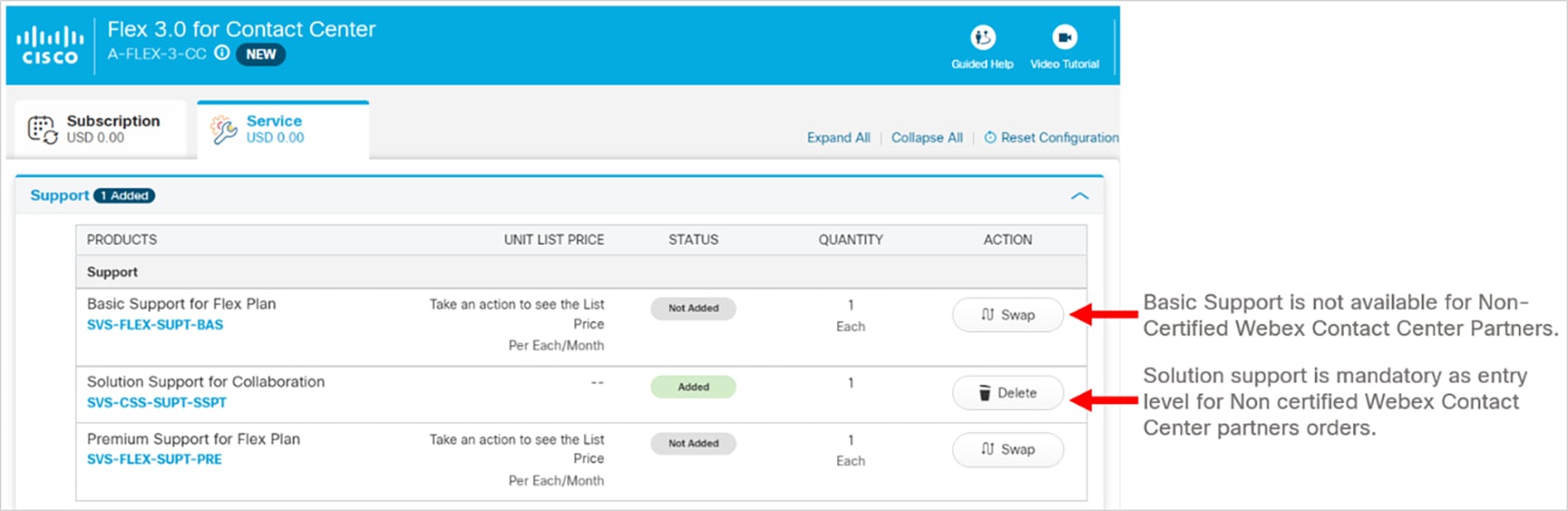Screen dimensions: 1568x511
Task: Open Guided Help
Action: coord(982,47)
